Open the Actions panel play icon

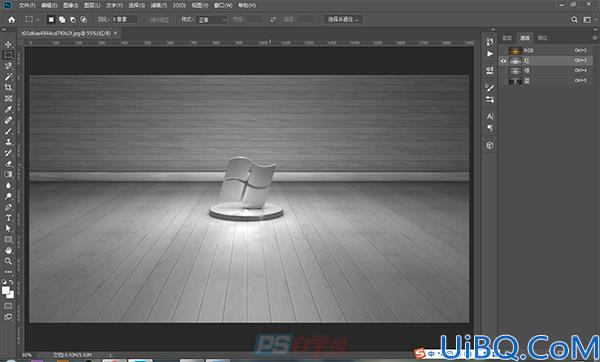point(490,54)
